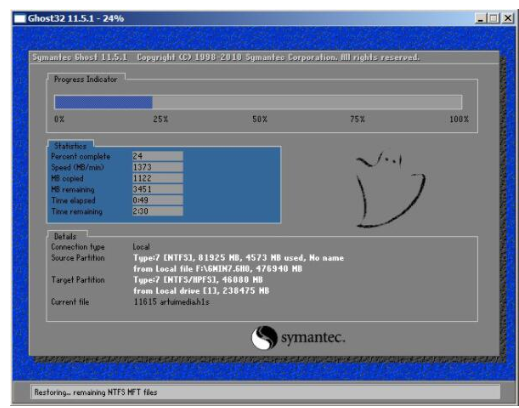Click the MB copied label

(67, 178)
